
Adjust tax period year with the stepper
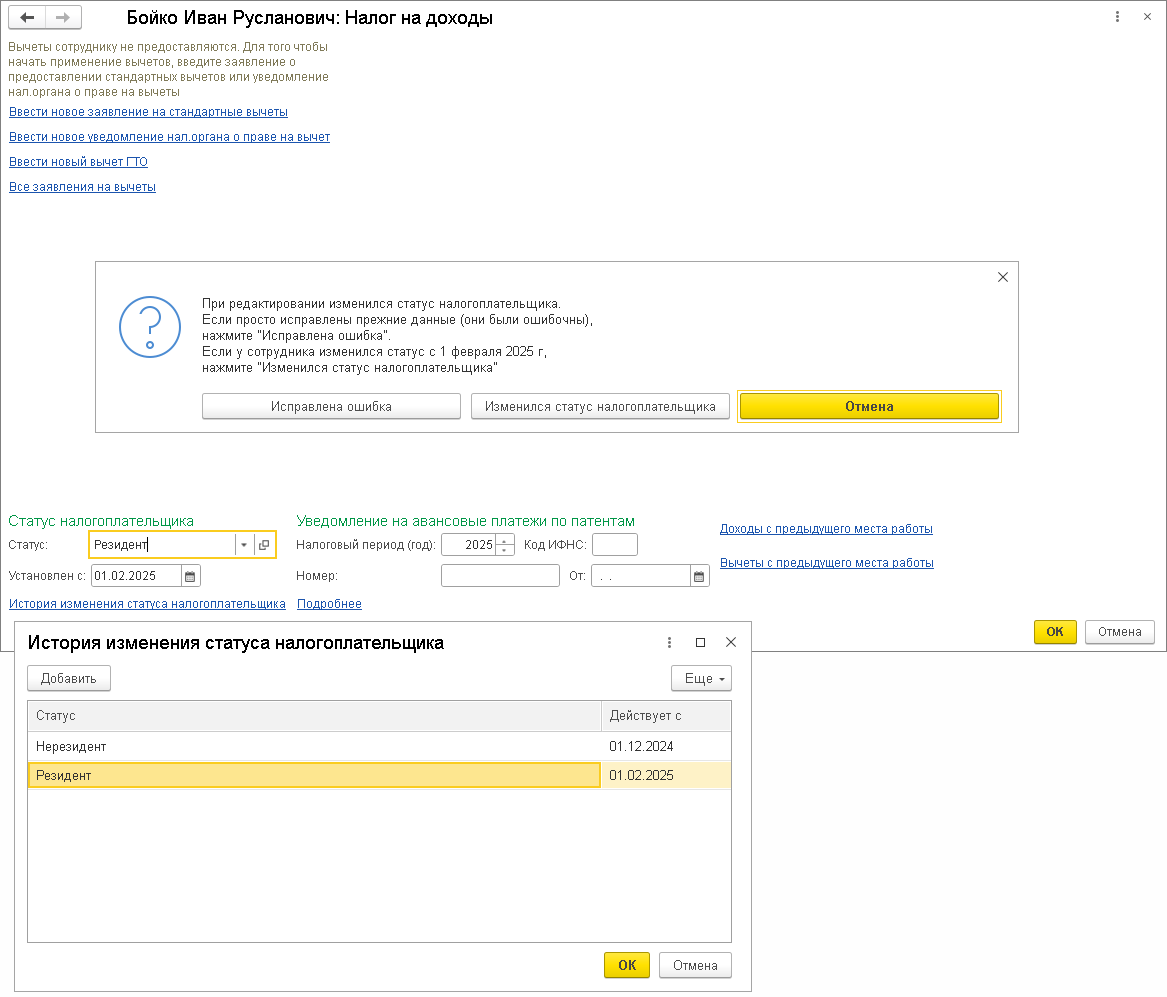coord(505,545)
